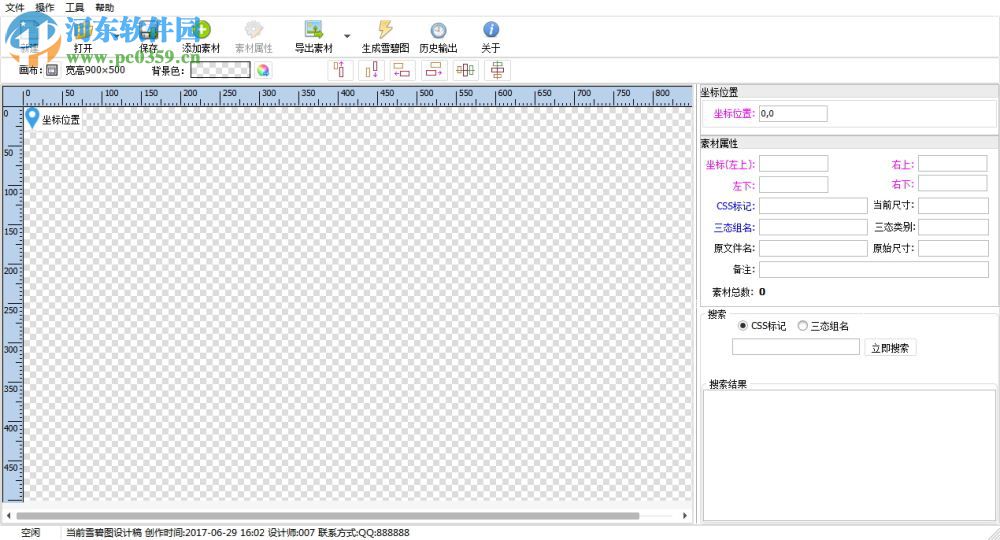Open the 文件 menu
The height and width of the screenshot is (540, 1000).
[x=15, y=8]
